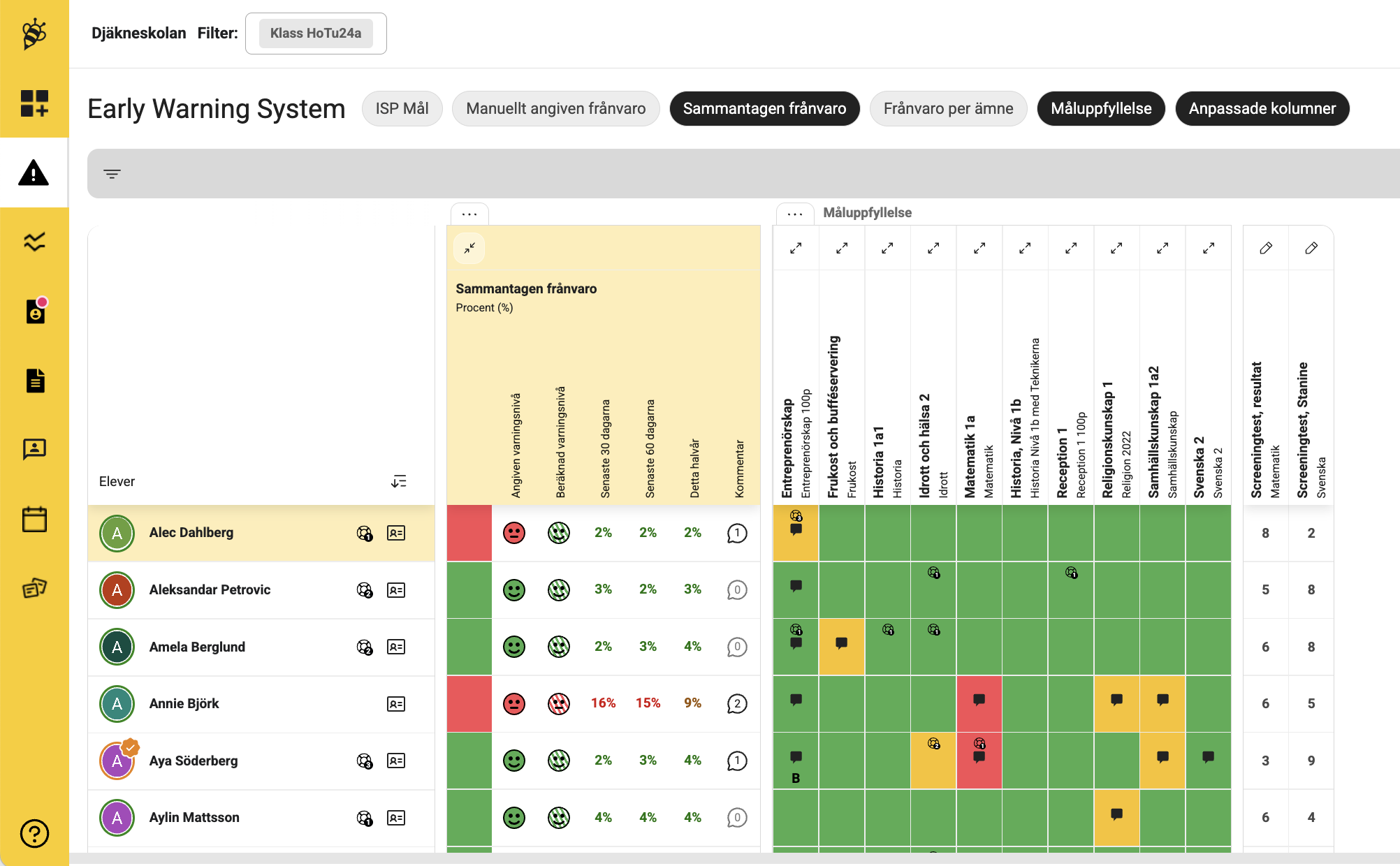The width and height of the screenshot is (1400, 866).
Task: Open student Aleksandar Petrovic's name link
Action: click(x=210, y=589)
